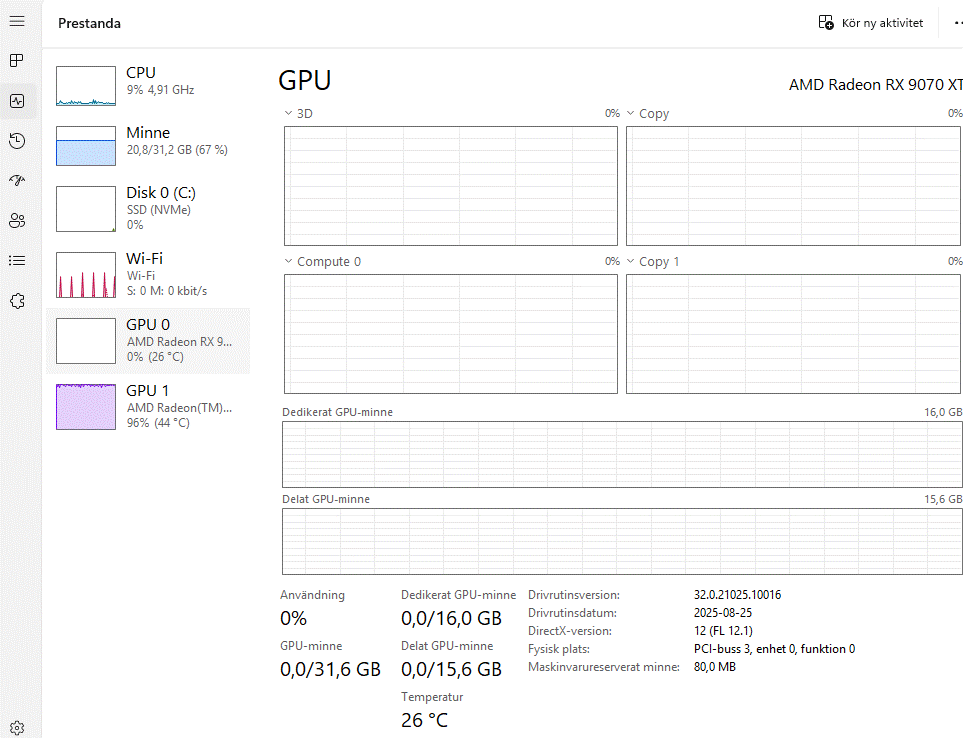Open the hamburger navigation menu

17,22
